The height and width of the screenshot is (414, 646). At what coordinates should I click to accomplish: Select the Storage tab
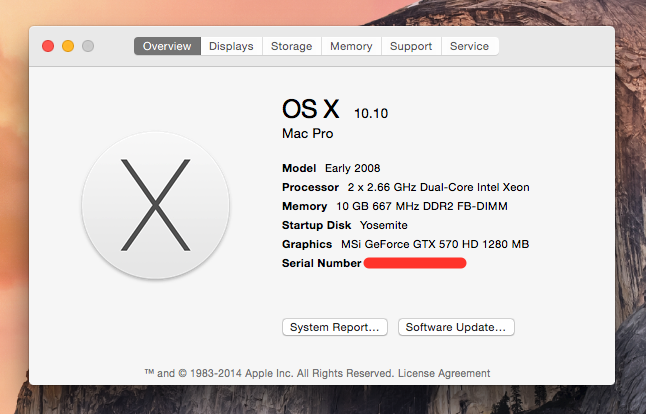[x=292, y=46]
